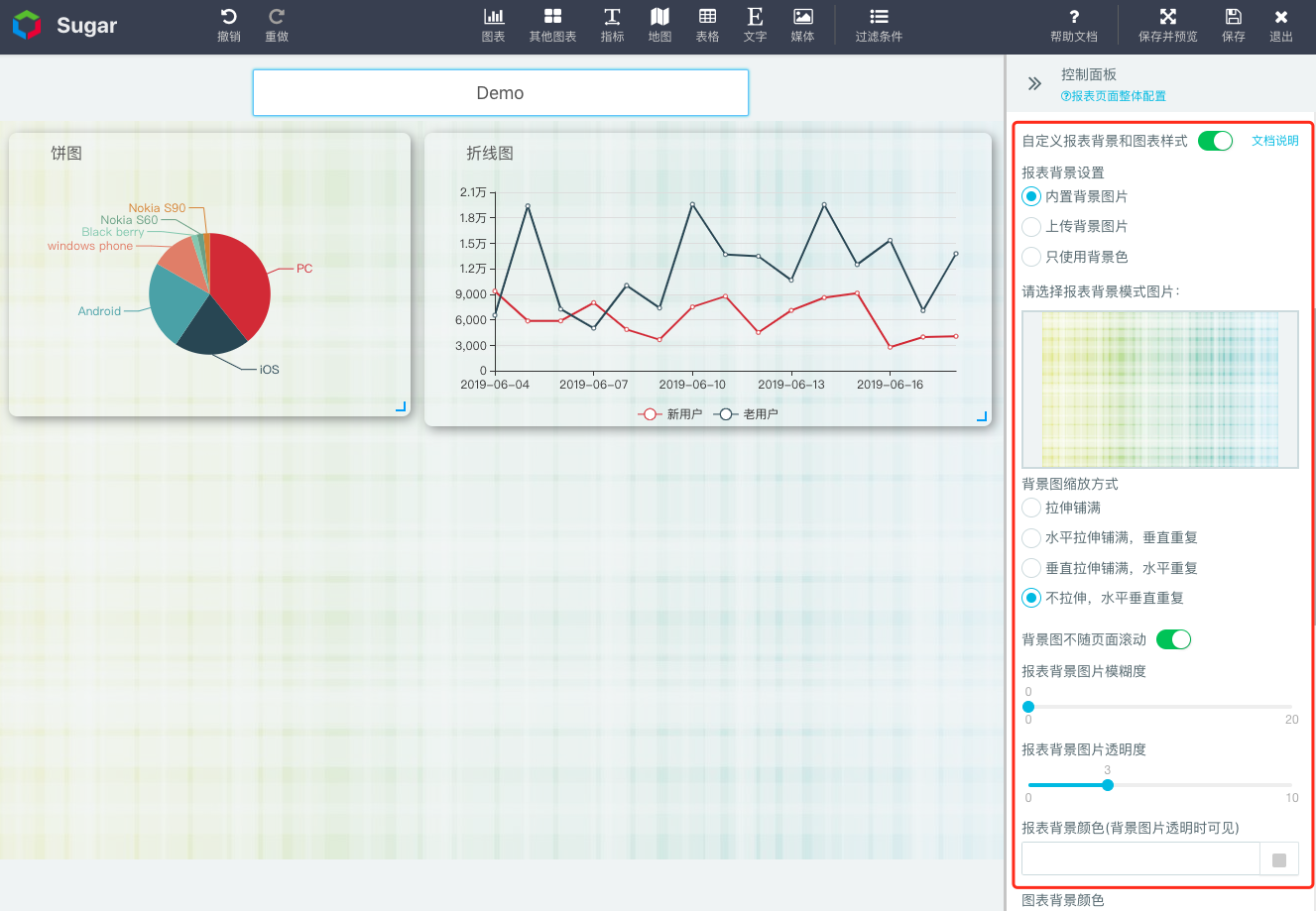
Task: Choose 垂直拉伸铺满，水平重复 option
Action: [1031, 568]
